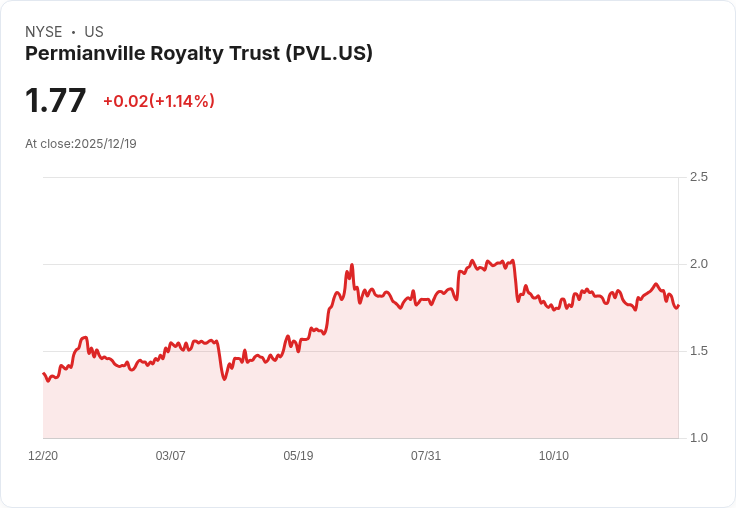The image size is (736, 508).
Task: Click the 12/20 date axis label
Action: (x=43, y=456)
